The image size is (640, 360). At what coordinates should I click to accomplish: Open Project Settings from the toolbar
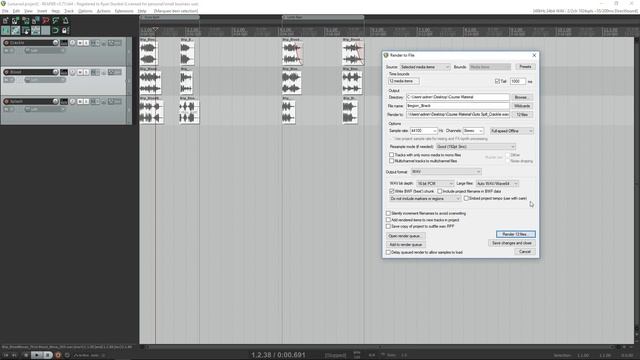coord(36,20)
